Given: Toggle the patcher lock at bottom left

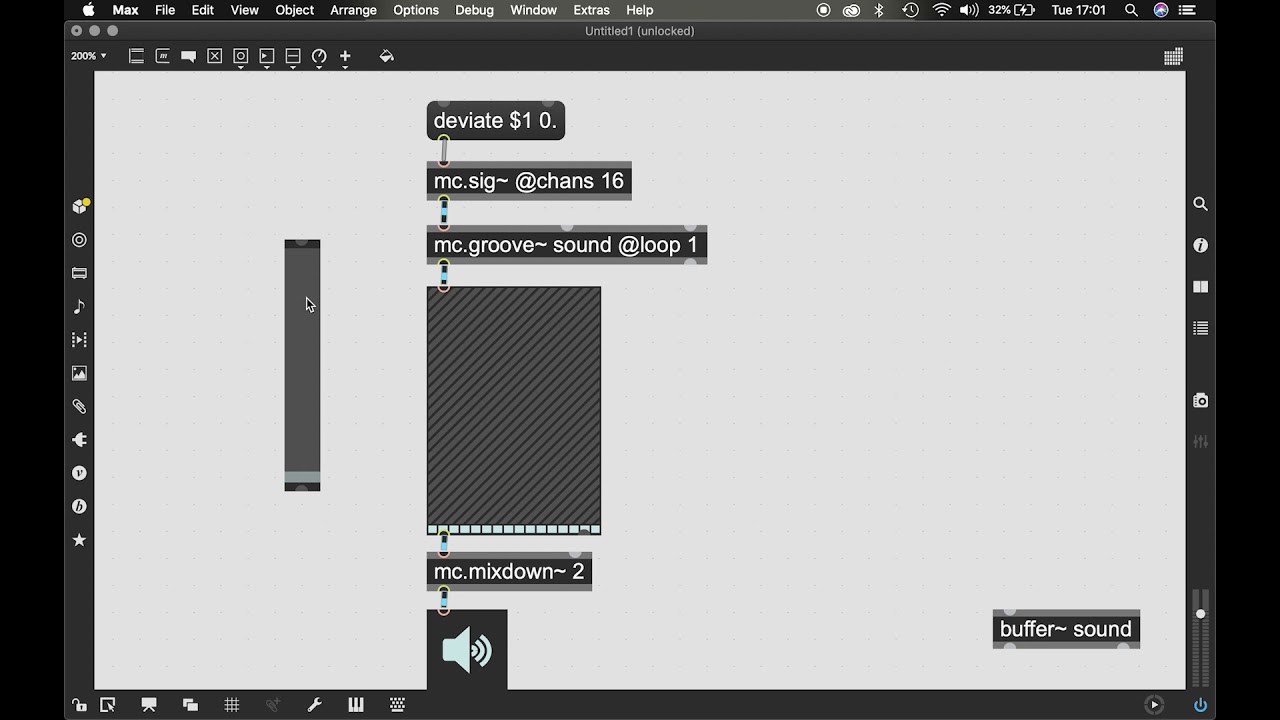Looking at the screenshot, I should (x=79, y=705).
